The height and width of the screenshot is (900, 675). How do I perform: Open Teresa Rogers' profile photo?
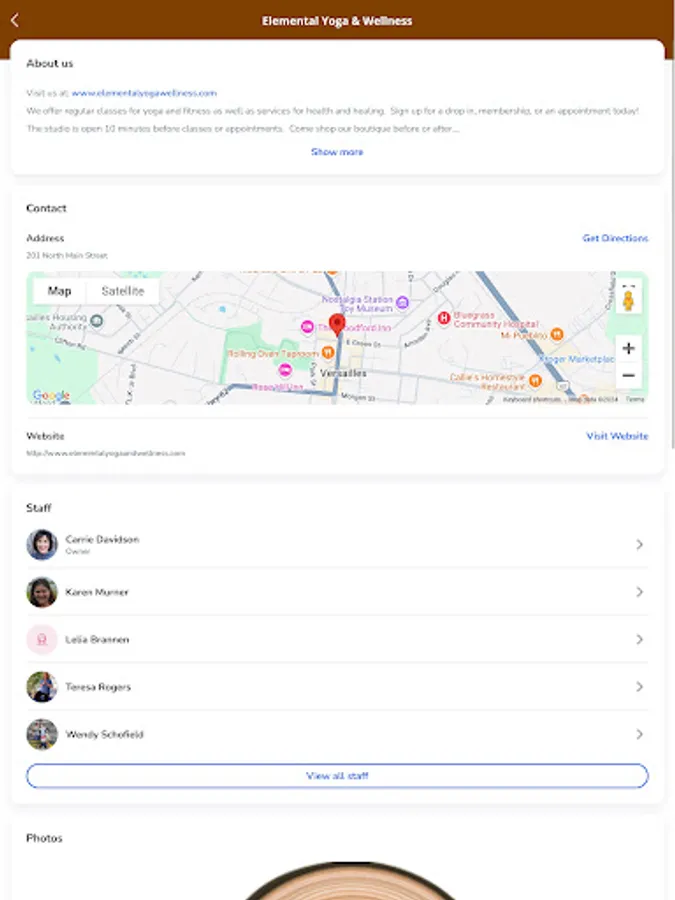point(42,687)
